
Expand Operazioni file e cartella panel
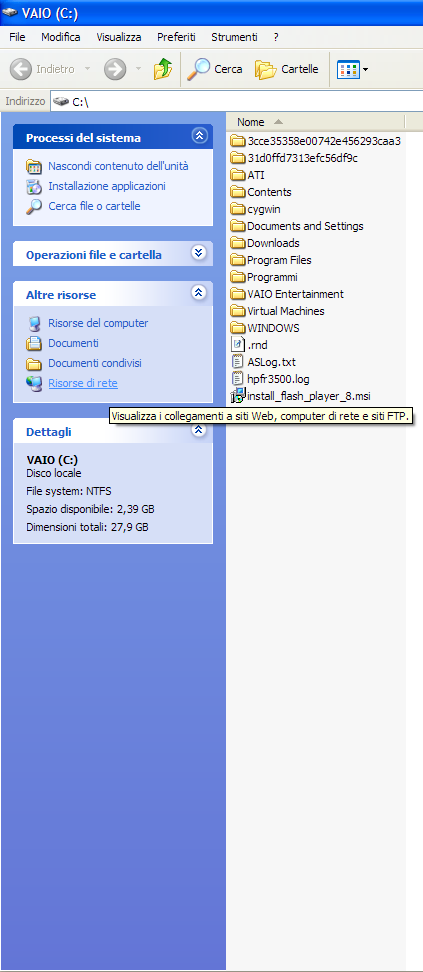(198, 252)
